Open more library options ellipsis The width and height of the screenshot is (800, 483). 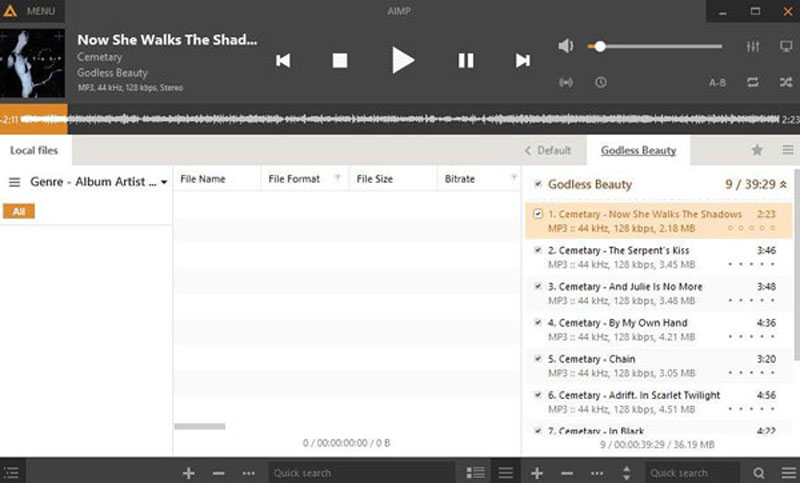(x=248, y=473)
